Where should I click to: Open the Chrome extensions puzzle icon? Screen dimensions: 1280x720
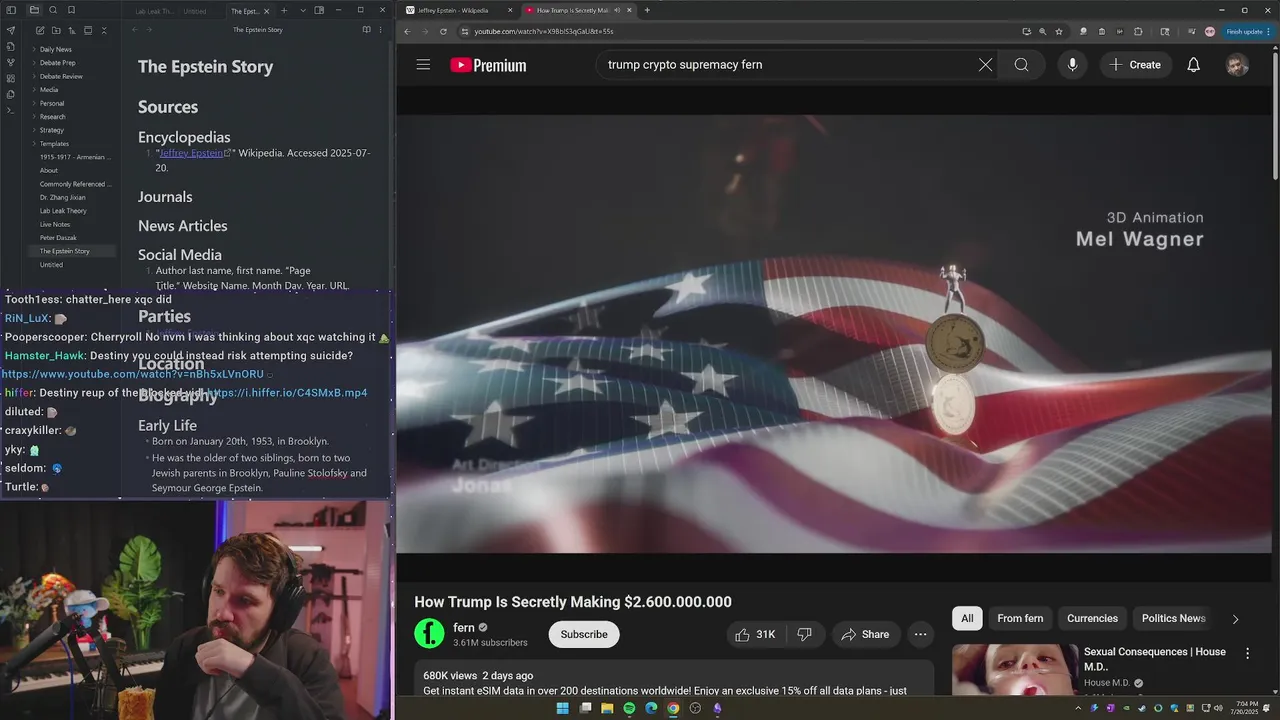pyautogui.click(x=1138, y=31)
